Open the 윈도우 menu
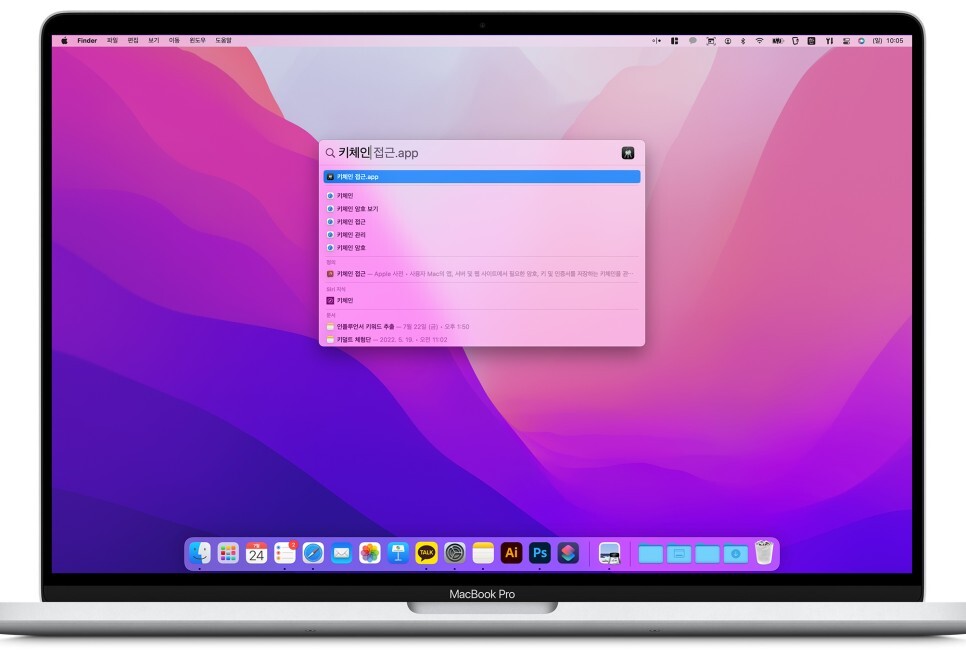The image size is (966, 658). coord(198,41)
